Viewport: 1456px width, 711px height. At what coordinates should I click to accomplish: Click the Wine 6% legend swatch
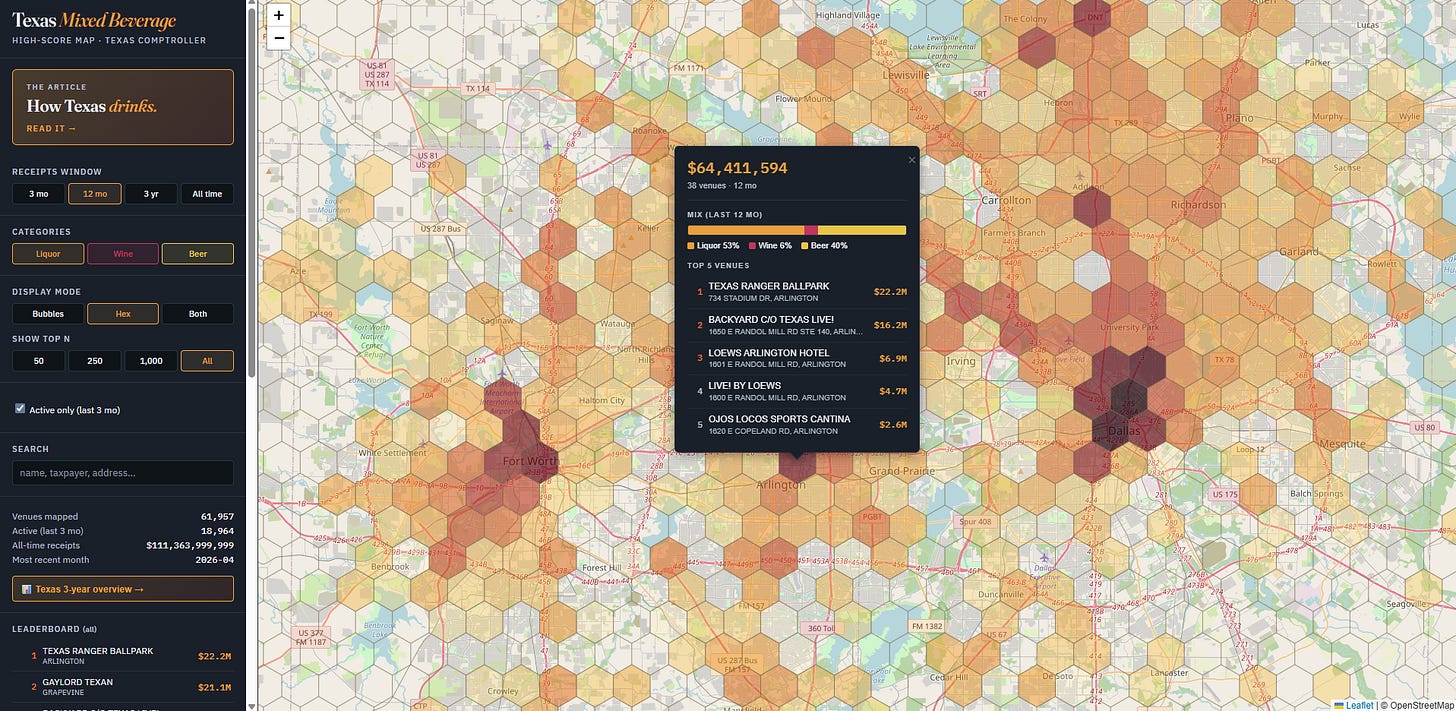[x=752, y=246]
